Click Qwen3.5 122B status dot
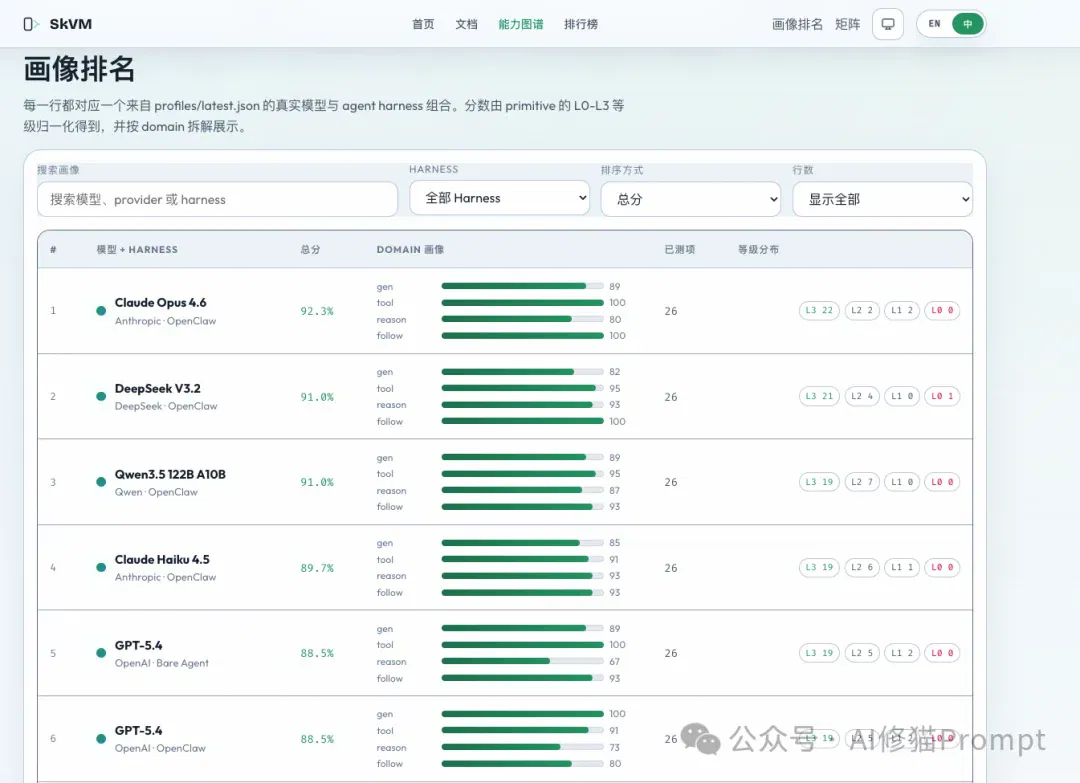The height and width of the screenshot is (783, 1080). [x=101, y=482]
